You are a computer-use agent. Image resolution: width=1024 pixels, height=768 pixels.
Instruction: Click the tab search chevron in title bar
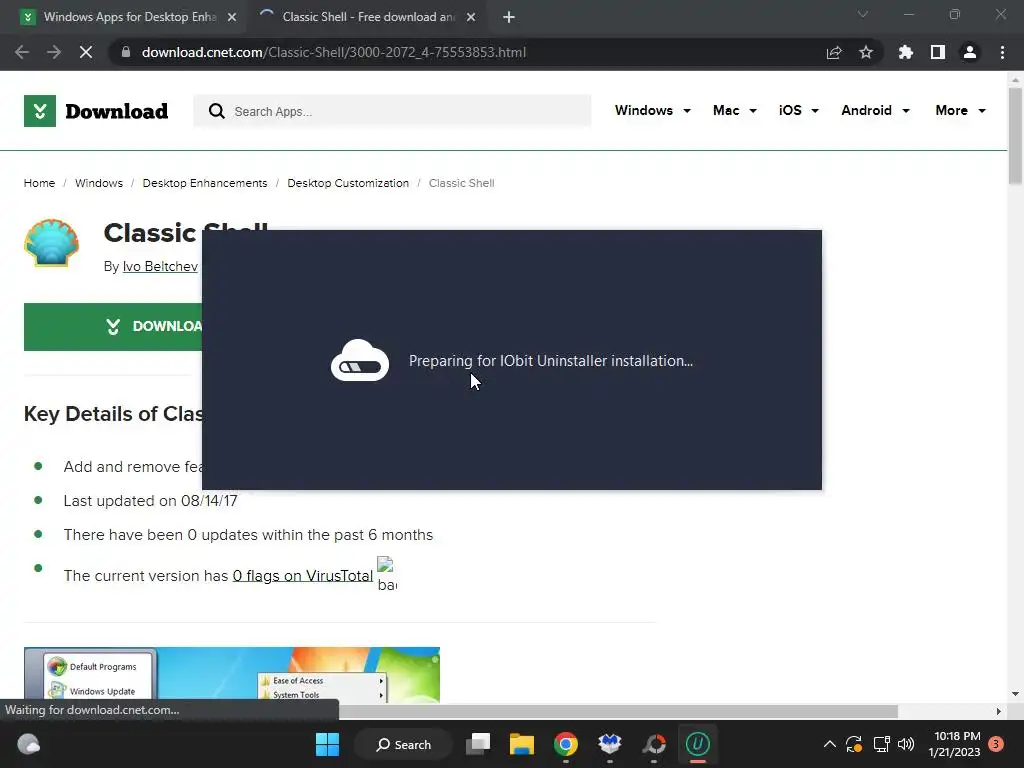863,14
